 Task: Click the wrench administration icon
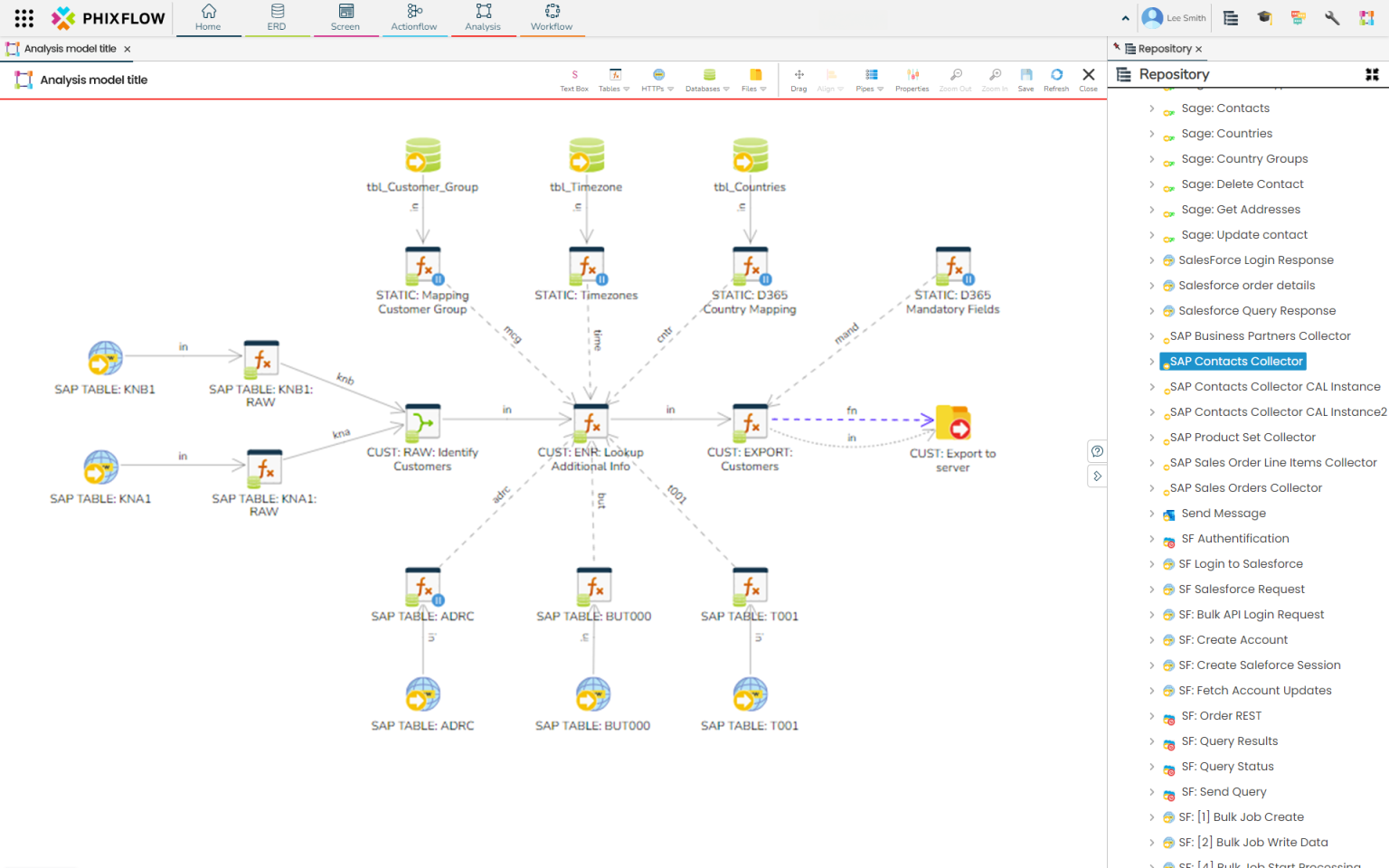1331,17
